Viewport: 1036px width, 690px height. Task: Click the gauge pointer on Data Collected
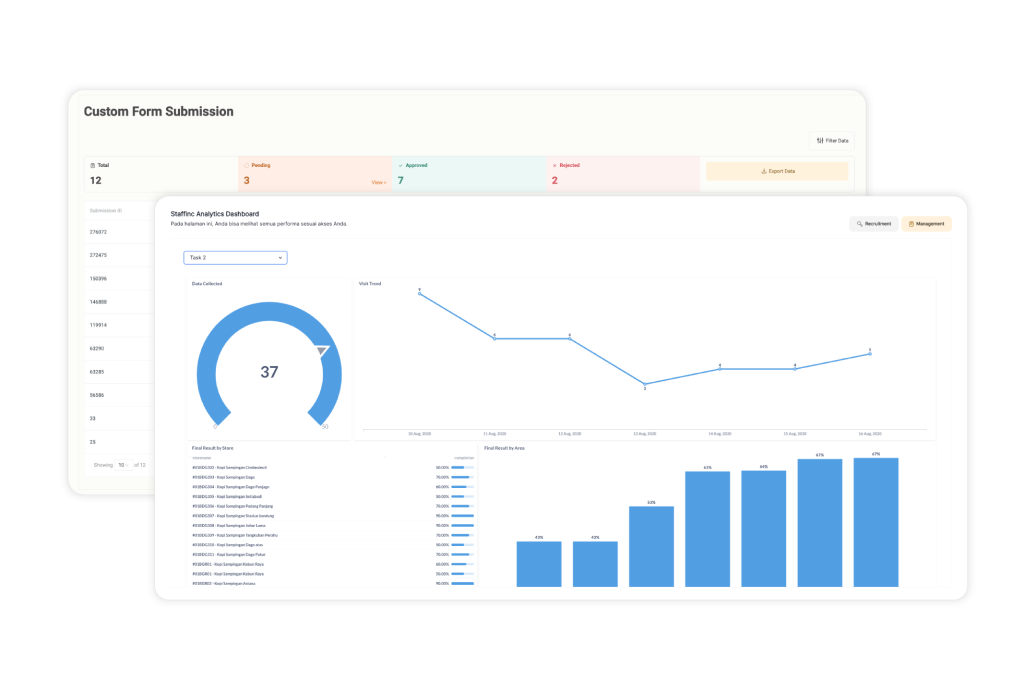click(x=322, y=350)
